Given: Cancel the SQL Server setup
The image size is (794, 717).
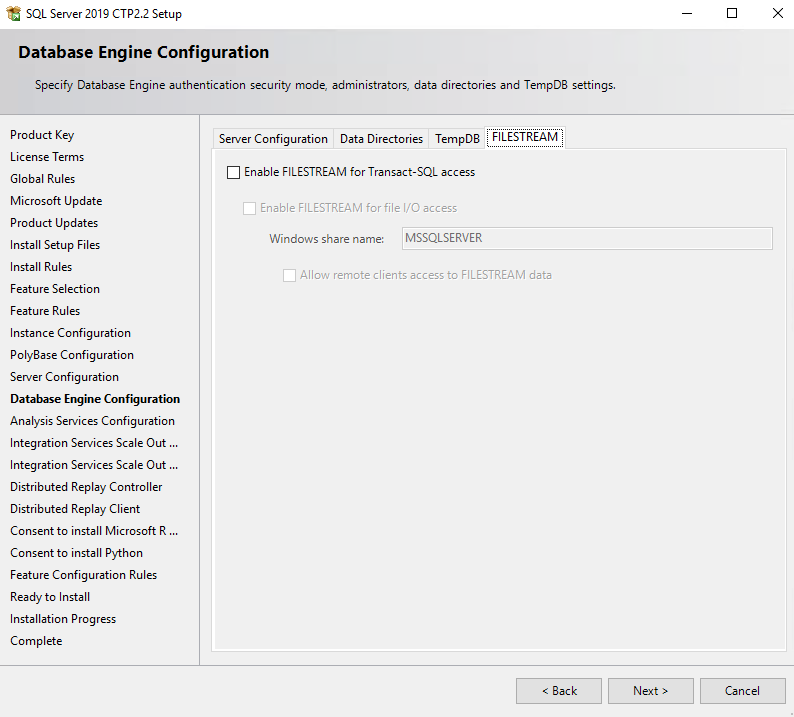Looking at the screenshot, I should click(742, 691).
